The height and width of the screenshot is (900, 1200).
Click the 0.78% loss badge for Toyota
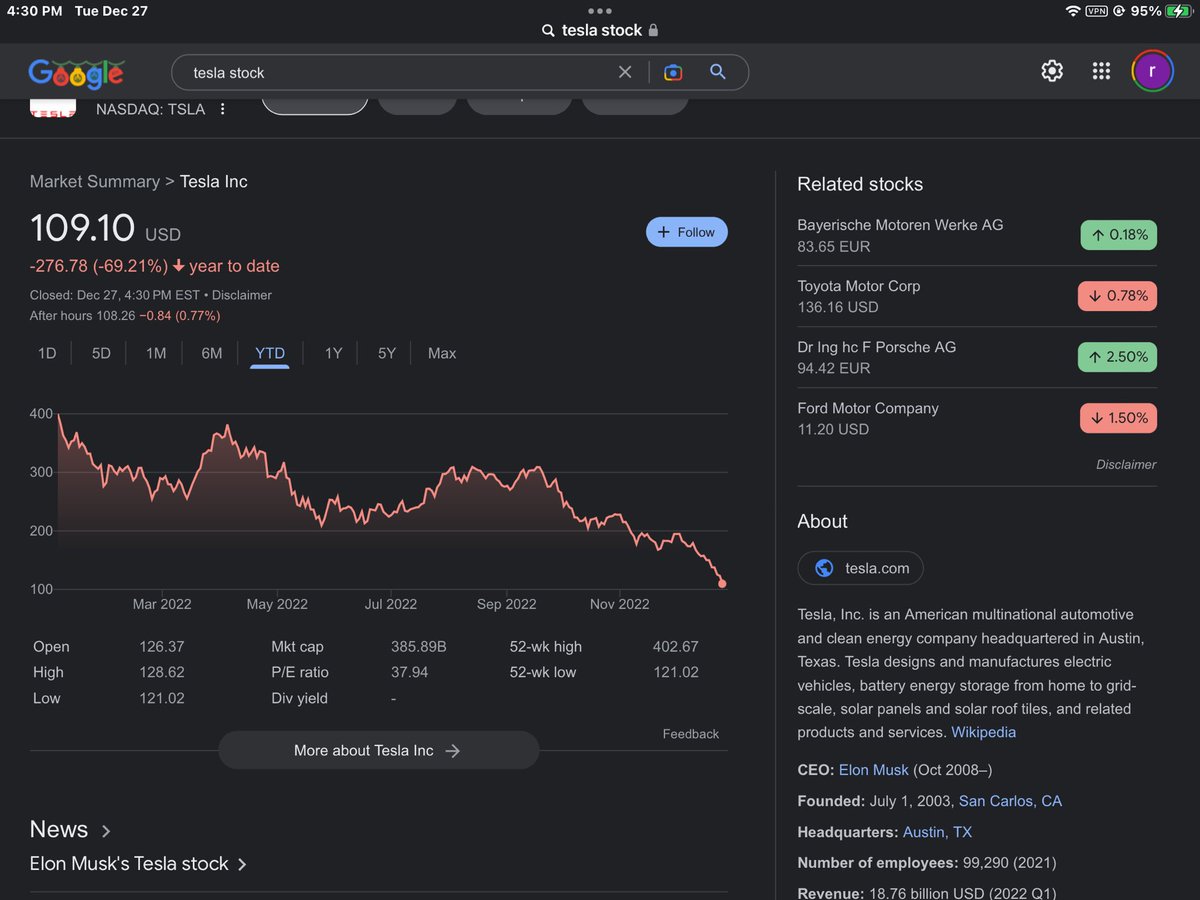pyautogui.click(x=1118, y=296)
